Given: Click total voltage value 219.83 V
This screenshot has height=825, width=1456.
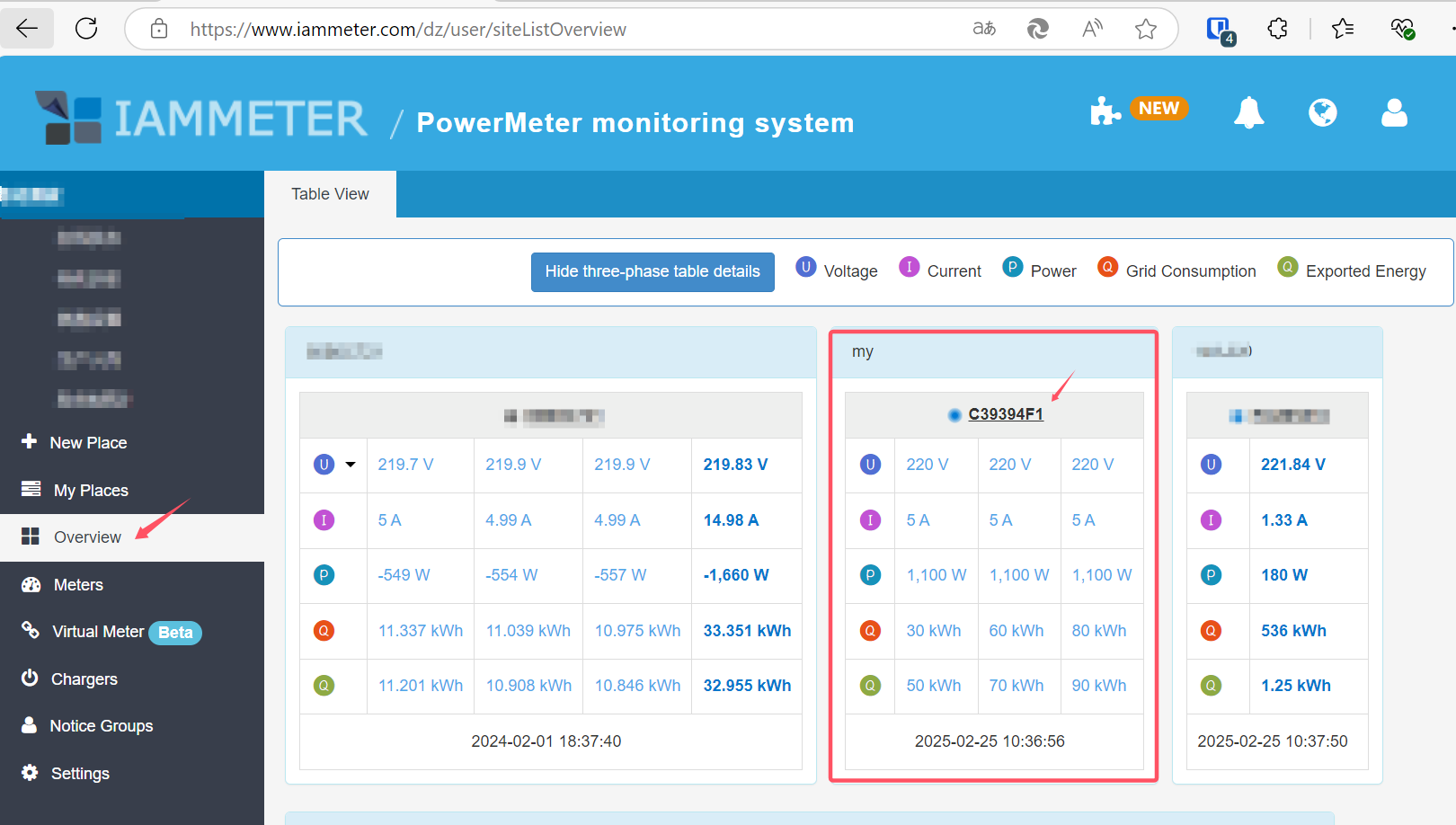Looking at the screenshot, I should pos(735,465).
